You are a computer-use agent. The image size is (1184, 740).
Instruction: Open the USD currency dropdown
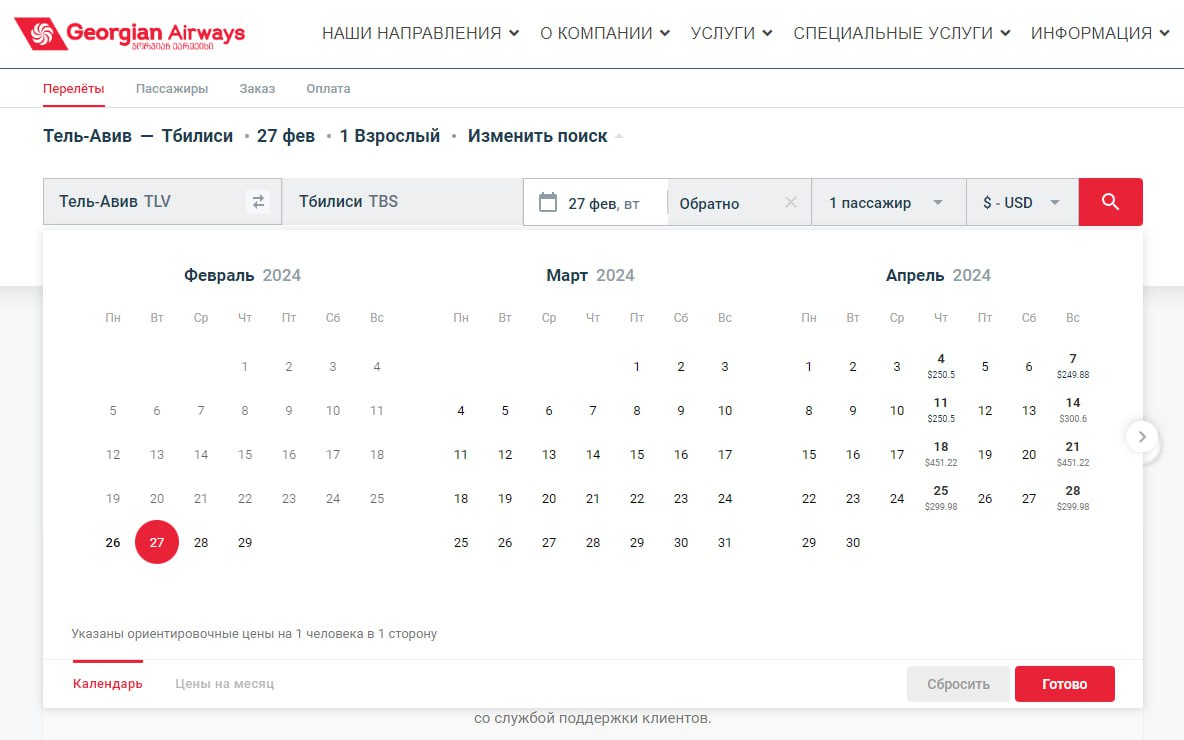pyautogui.click(x=1021, y=203)
